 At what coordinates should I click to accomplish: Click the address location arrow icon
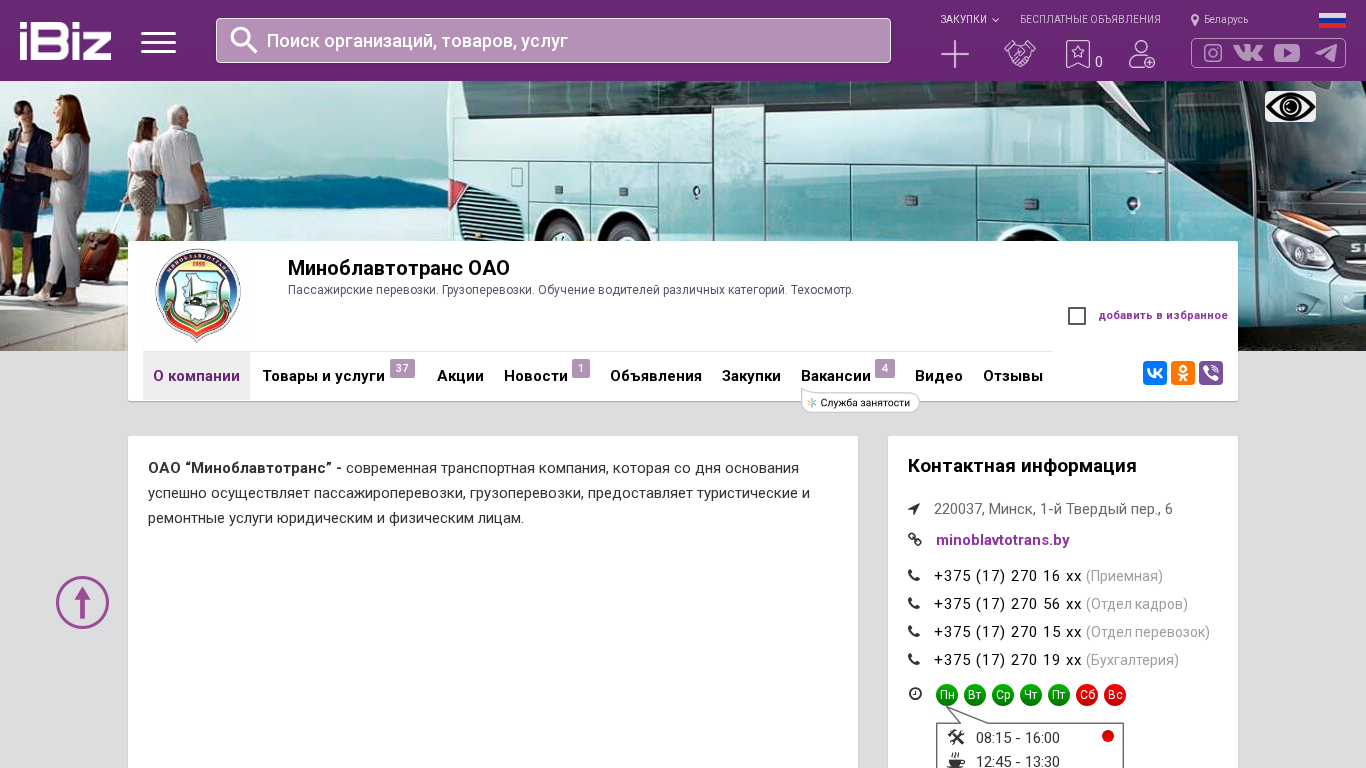click(x=914, y=509)
